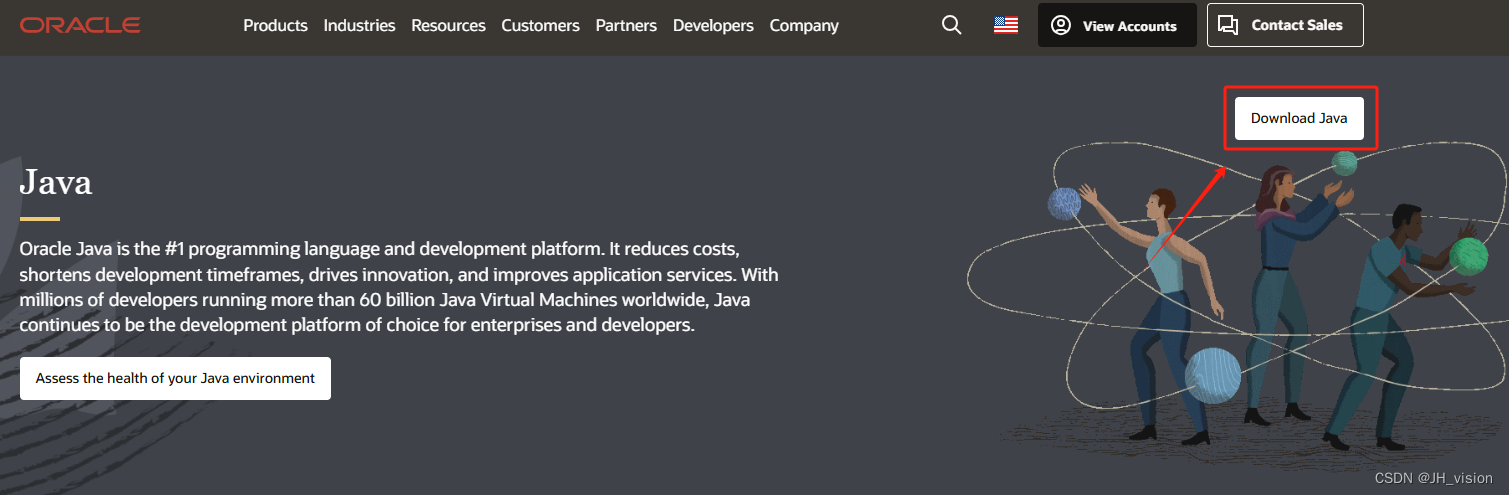Expand the Resources menu
Image resolution: width=1509 pixels, height=495 pixels.
tap(448, 26)
